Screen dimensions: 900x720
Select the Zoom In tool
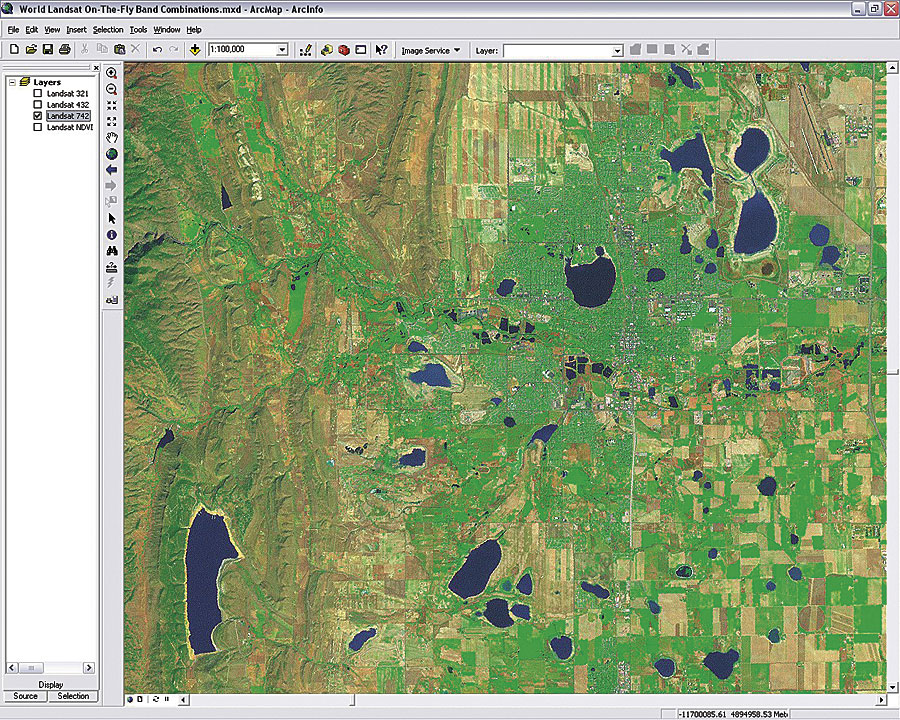[x=111, y=73]
